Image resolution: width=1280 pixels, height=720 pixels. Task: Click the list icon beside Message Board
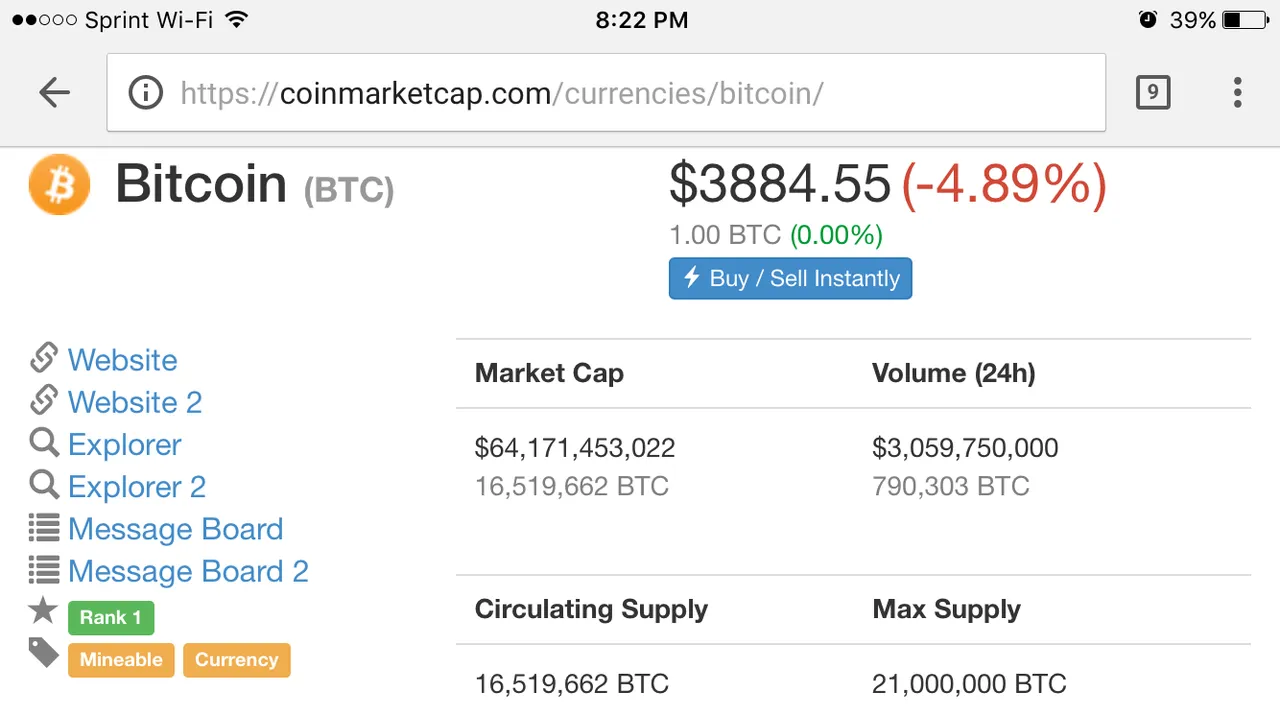(44, 527)
